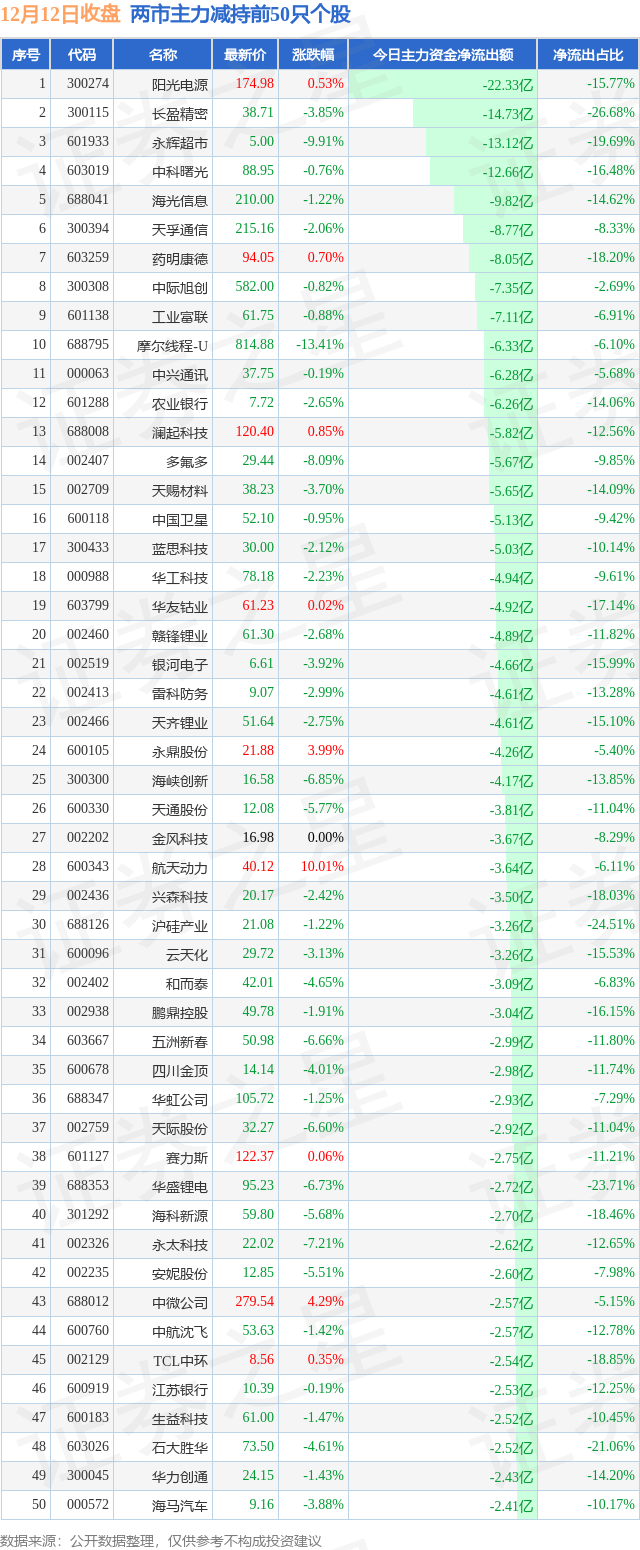Click the 涨跌幅 column header
640x1550 pixels.
(x=313, y=55)
